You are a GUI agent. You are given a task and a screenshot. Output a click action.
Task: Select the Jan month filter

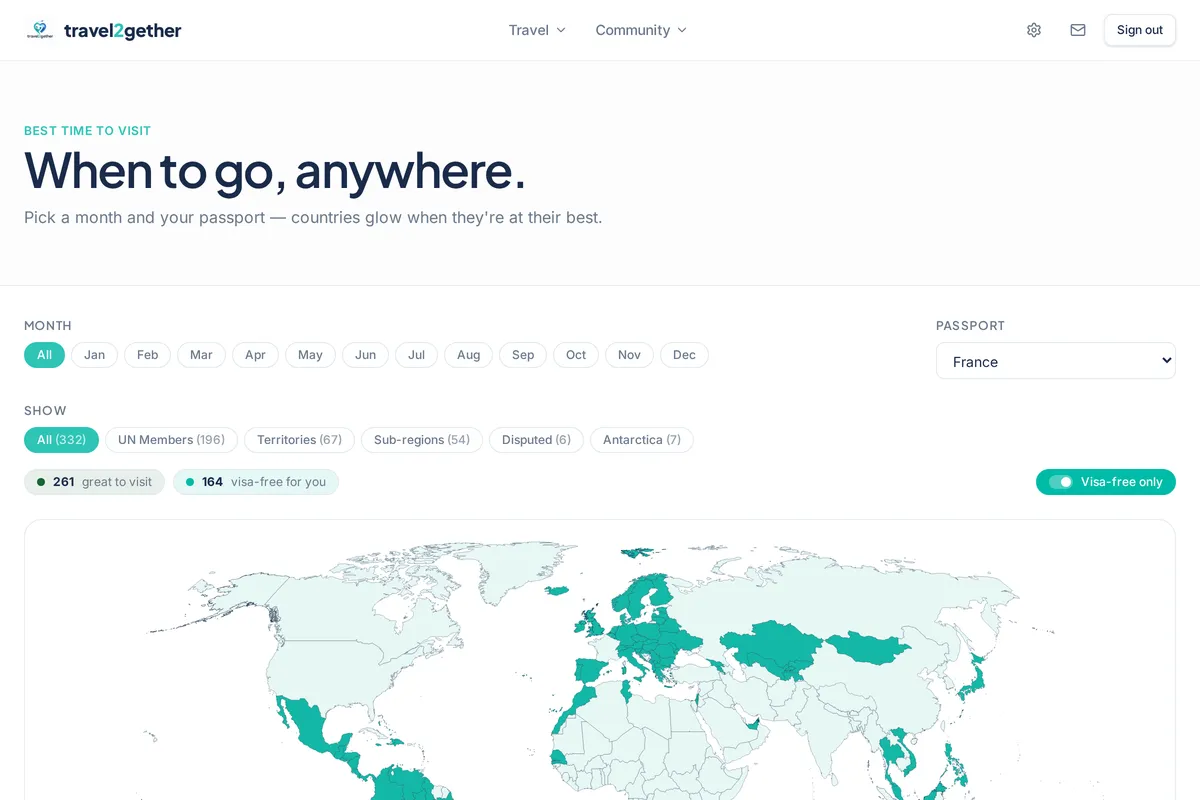(x=94, y=355)
